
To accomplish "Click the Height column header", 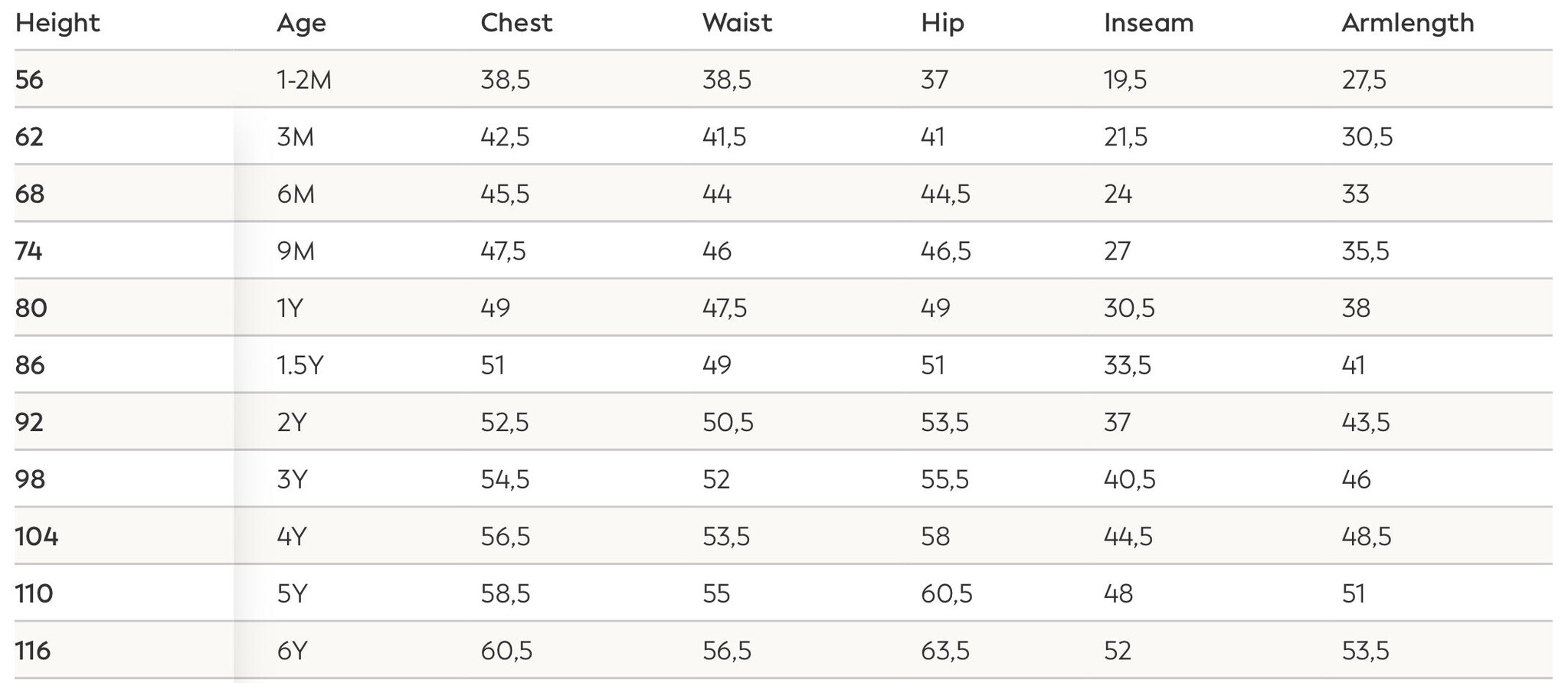I will pos(57,23).
